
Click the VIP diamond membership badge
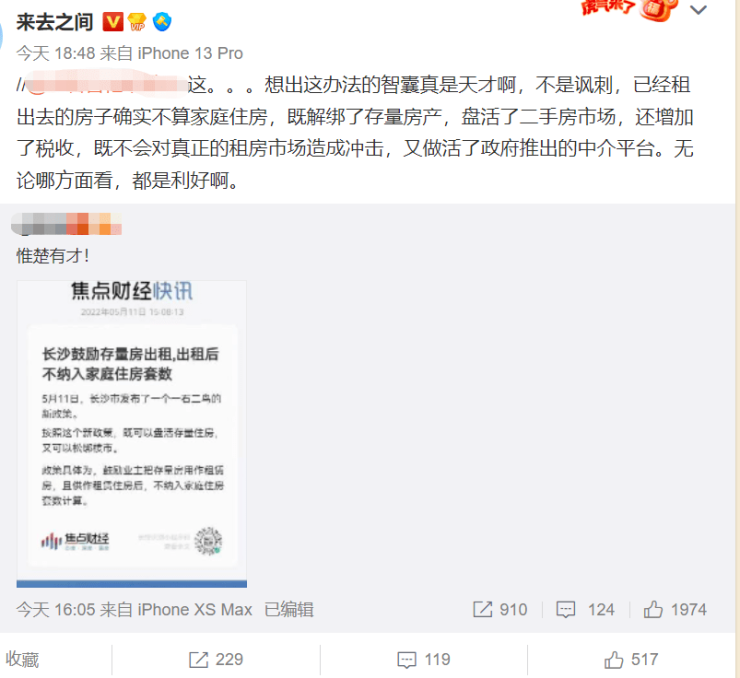point(137,22)
